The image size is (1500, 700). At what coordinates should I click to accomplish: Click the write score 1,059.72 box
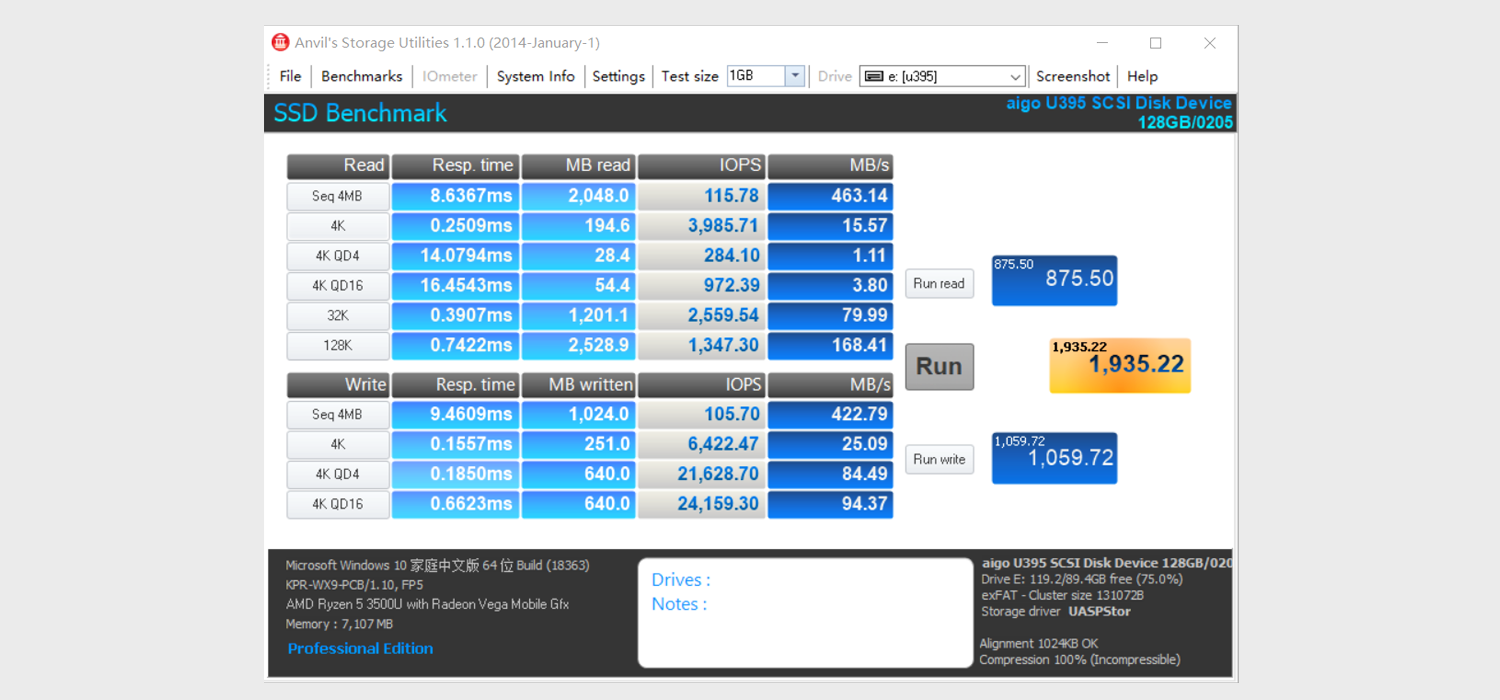pos(1054,458)
